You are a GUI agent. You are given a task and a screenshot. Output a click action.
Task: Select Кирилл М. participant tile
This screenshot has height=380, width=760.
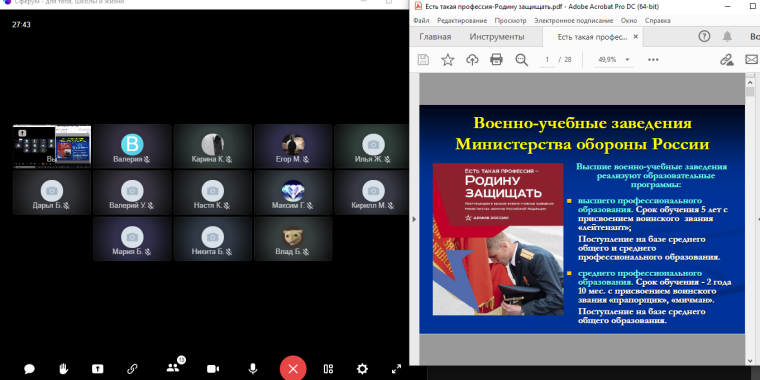pyautogui.click(x=371, y=192)
